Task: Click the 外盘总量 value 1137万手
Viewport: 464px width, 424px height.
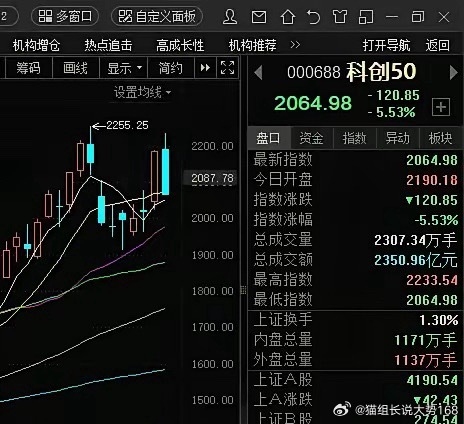Action: (426, 360)
